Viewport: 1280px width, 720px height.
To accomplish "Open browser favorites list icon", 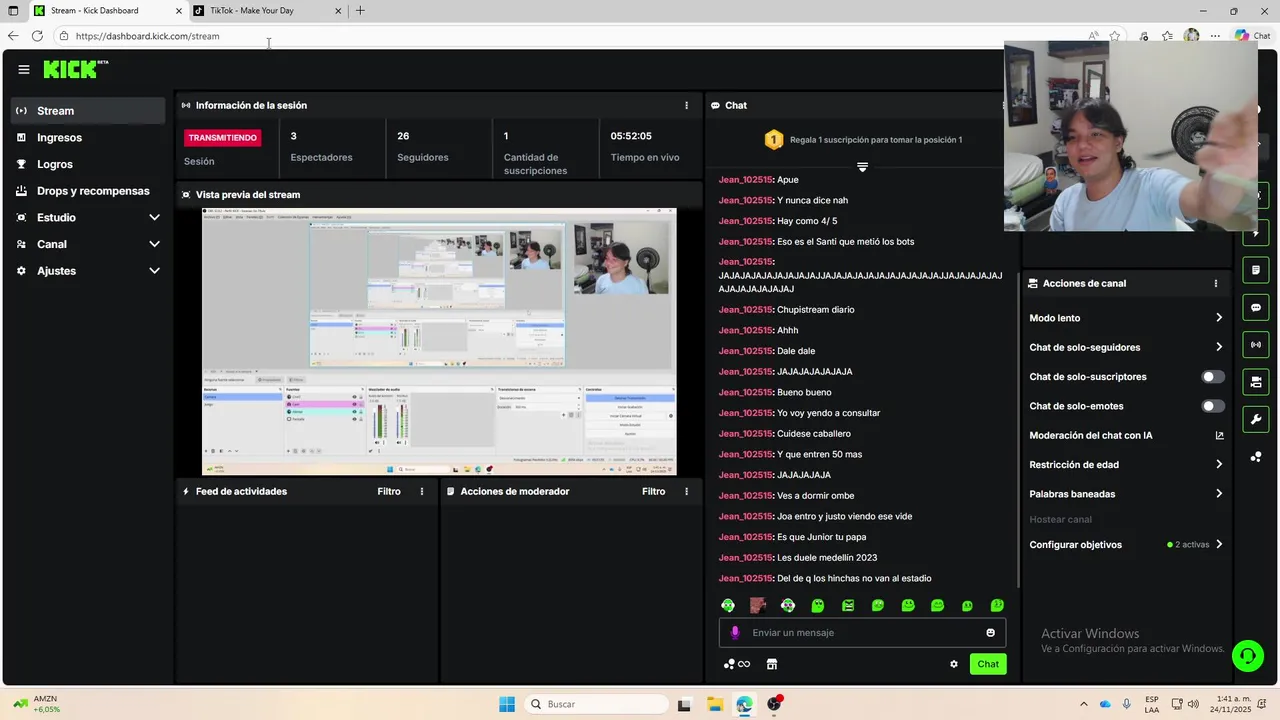I will pyautogui.click(x=1167, y=36).
